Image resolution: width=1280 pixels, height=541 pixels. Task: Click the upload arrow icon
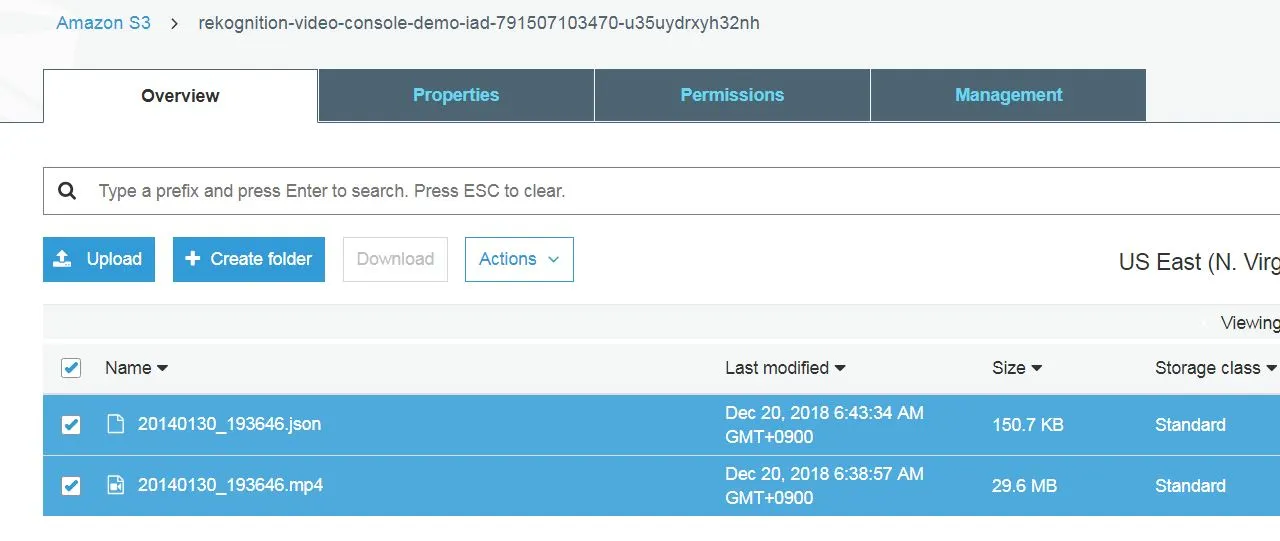click(62, 259)
